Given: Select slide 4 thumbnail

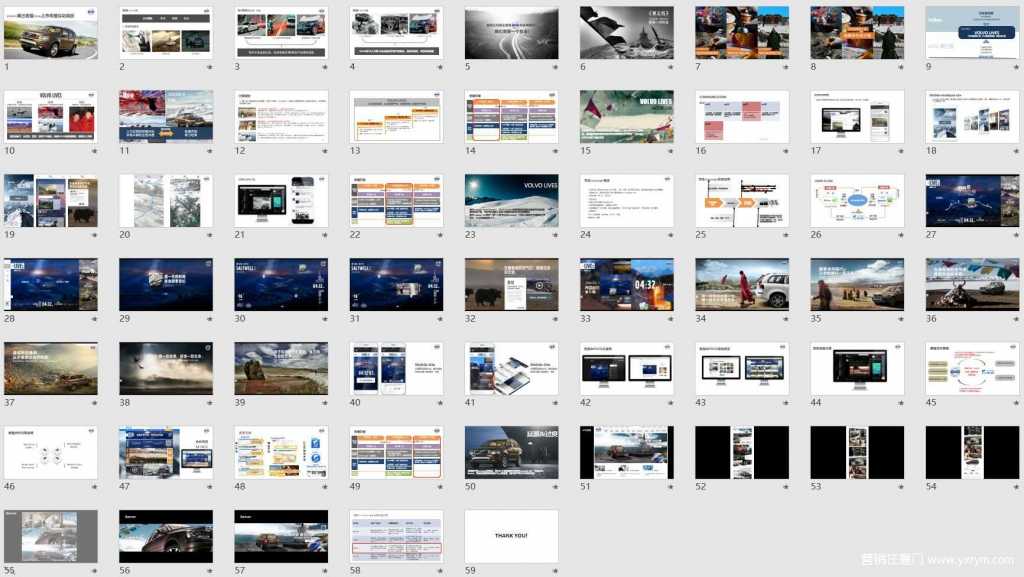Looking at the screenshot, I should click(x=396, y=33).
